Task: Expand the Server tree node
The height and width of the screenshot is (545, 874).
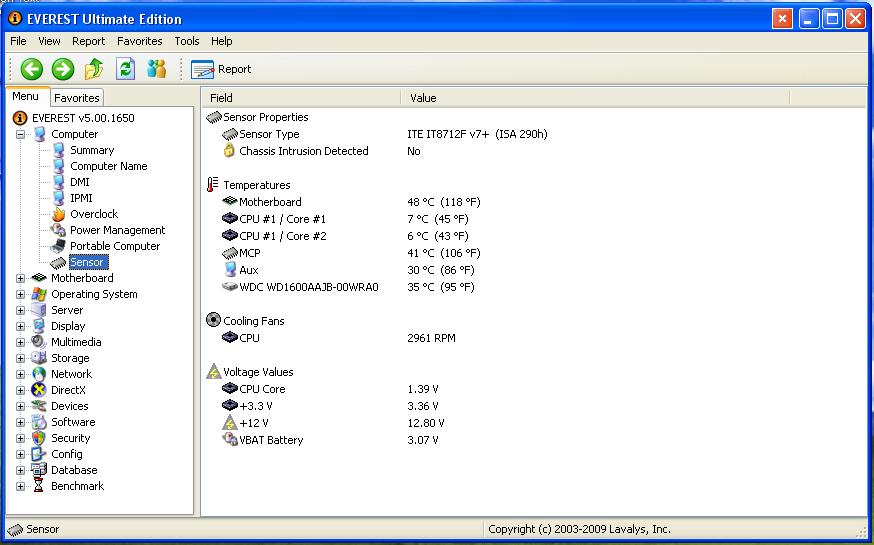Action: coord(21,310)
